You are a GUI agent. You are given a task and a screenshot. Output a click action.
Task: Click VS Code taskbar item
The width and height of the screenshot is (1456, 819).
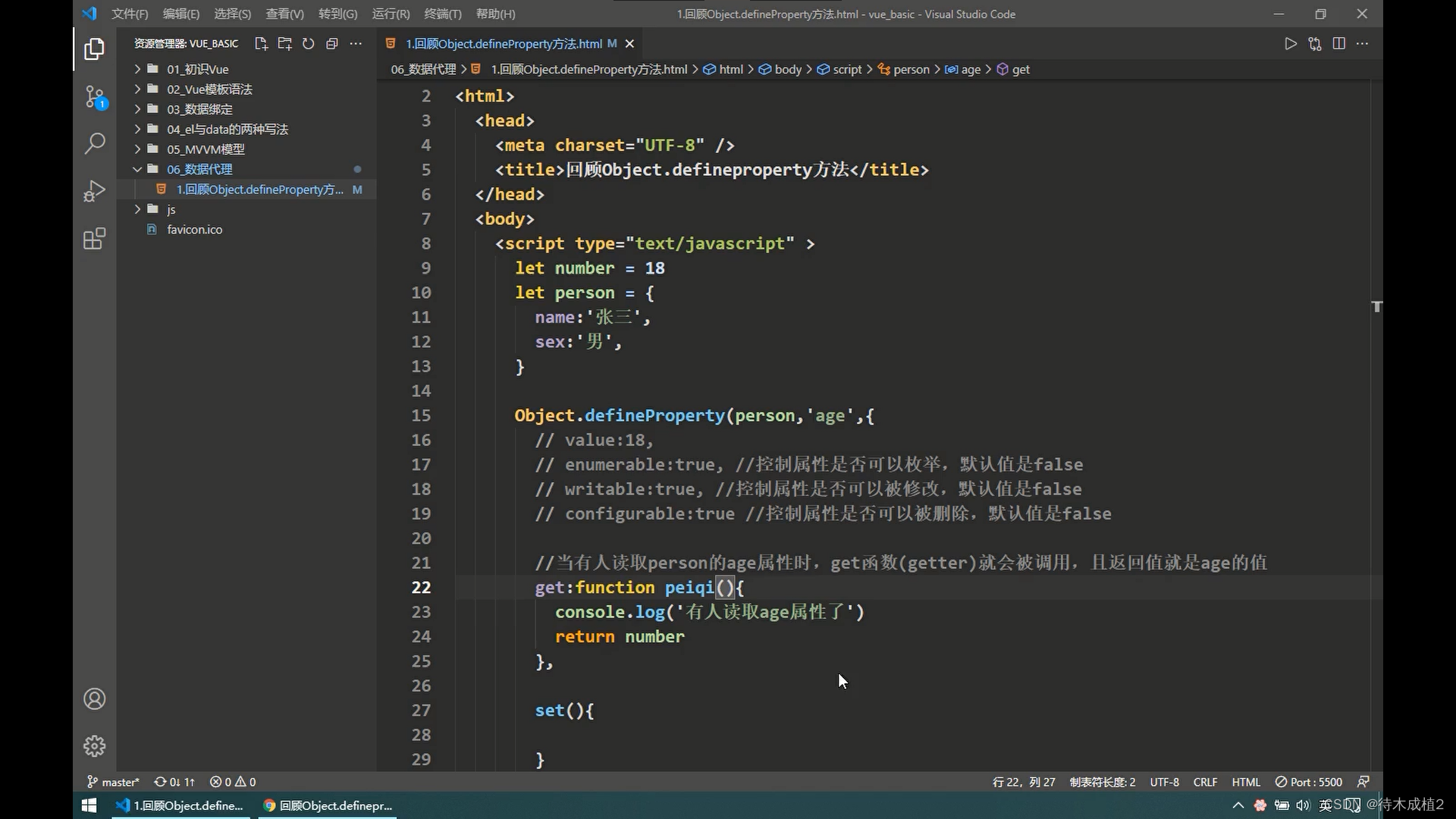coord(179,805)
